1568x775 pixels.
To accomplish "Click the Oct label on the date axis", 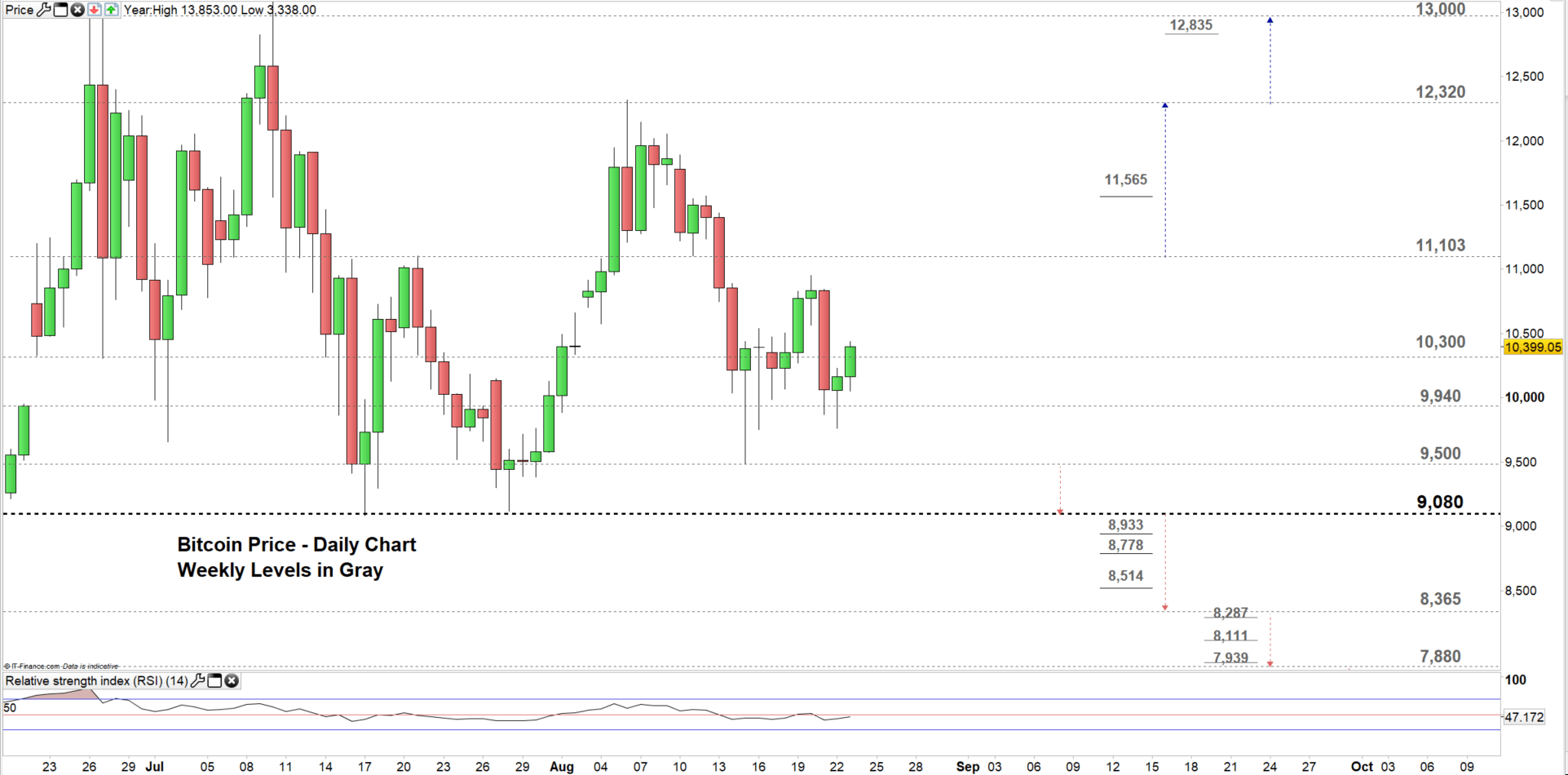I will pyautogui.click(x=1363, y=767).
